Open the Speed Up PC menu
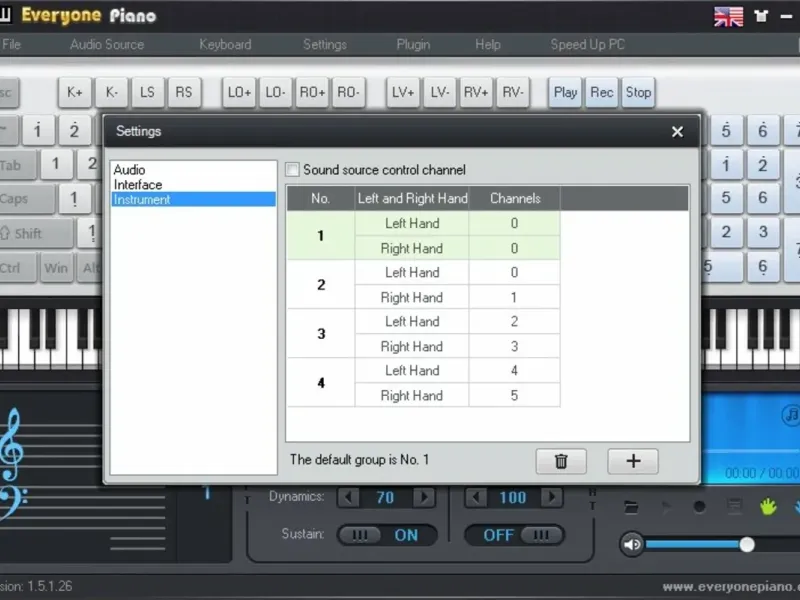 click(x=587, y=44)
